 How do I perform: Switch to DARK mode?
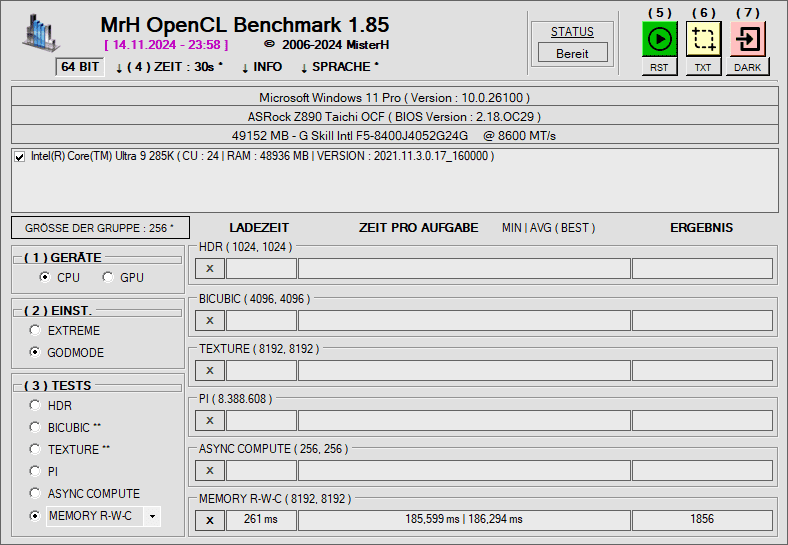747,67
